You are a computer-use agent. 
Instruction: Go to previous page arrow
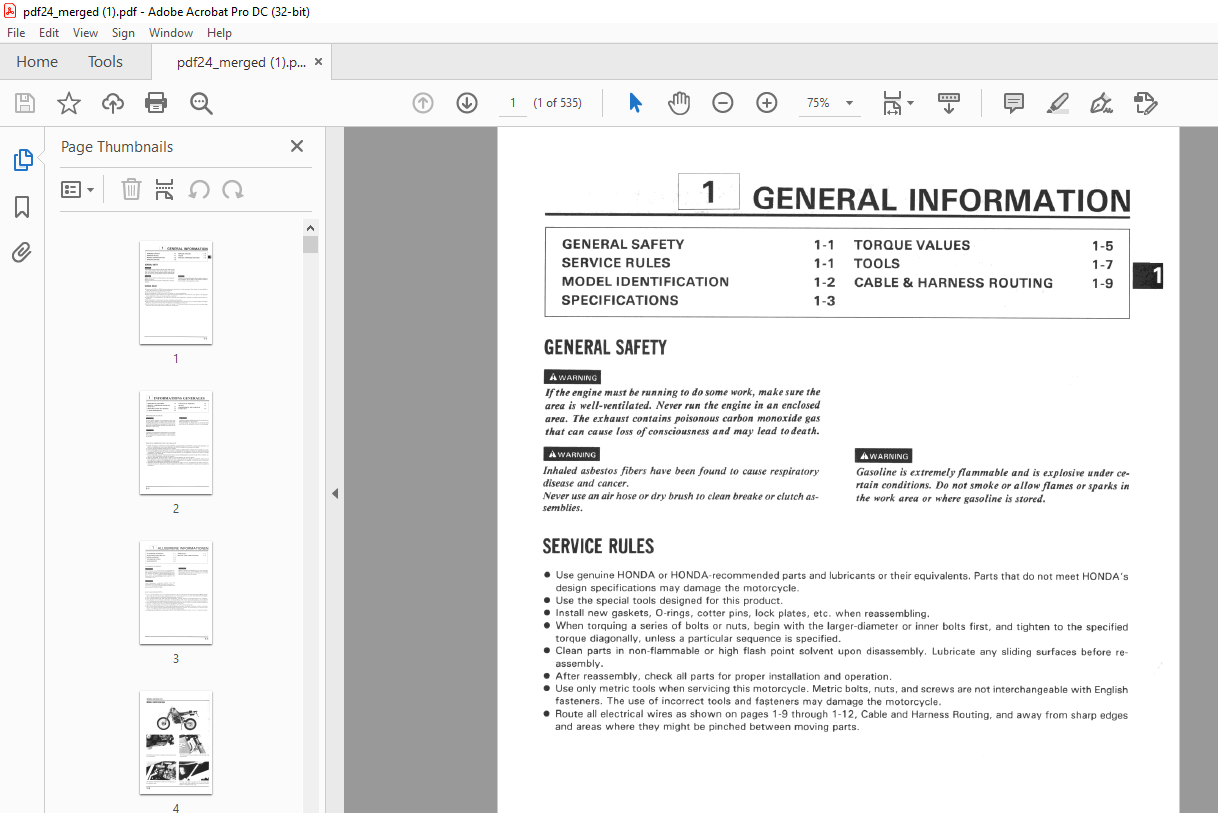423,103
